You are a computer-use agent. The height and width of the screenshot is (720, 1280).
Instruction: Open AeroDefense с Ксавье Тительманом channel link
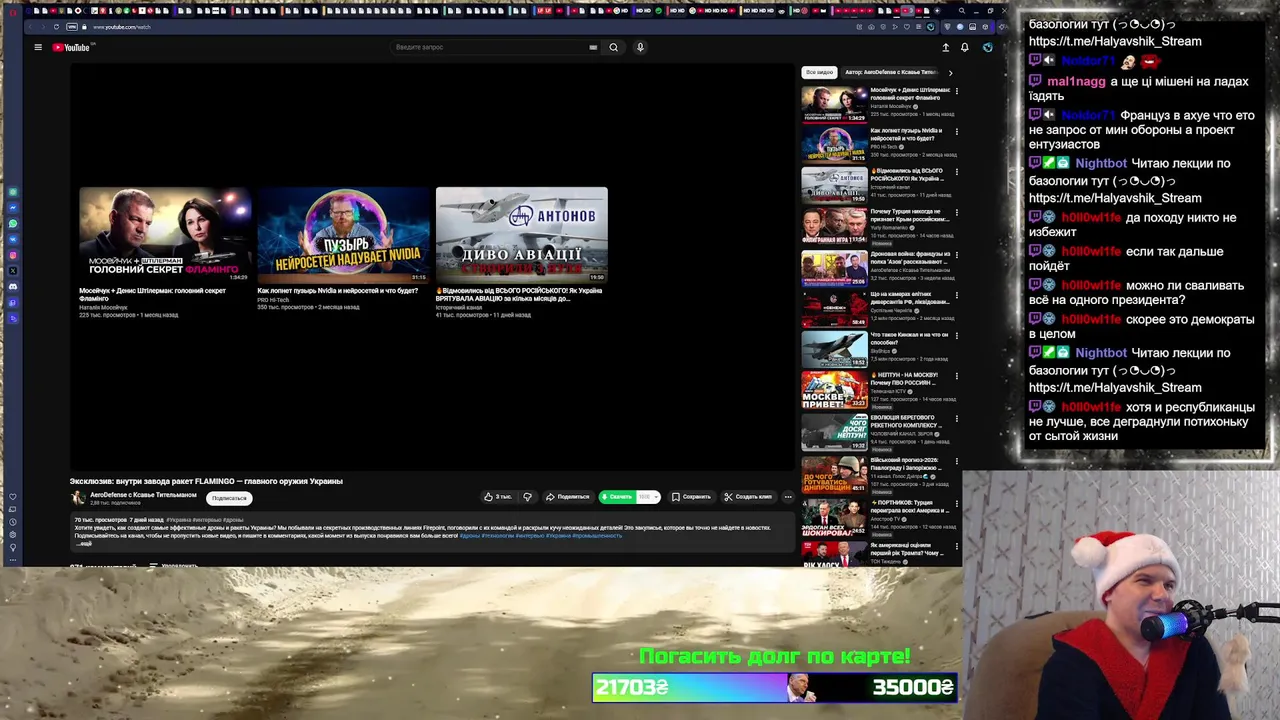tap(143, 494)
